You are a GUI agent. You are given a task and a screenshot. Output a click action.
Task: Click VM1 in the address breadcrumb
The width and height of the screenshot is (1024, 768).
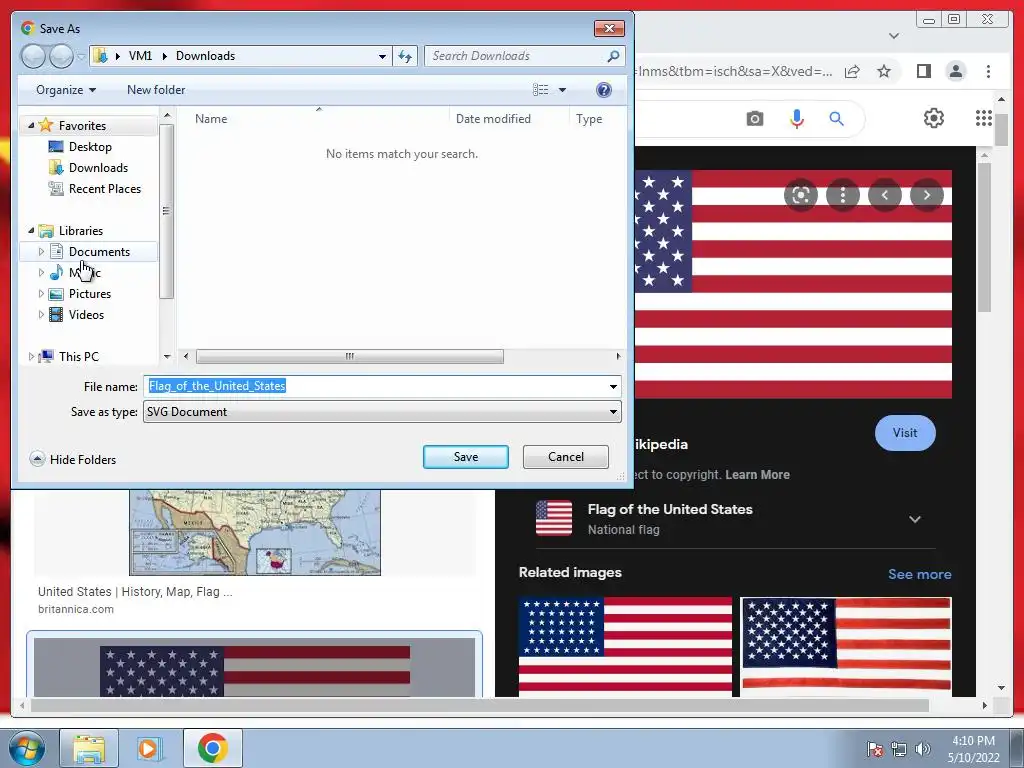coord(140,56)
